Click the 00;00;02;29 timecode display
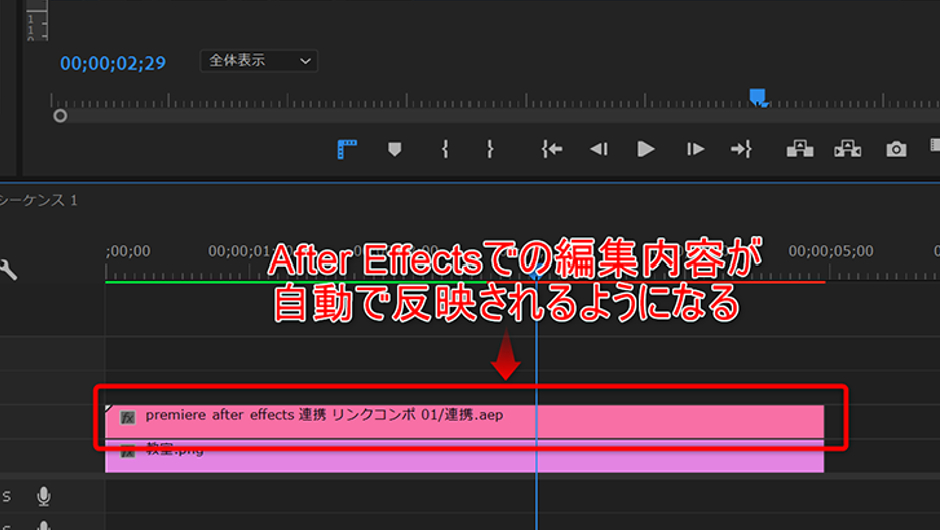 (113, 63)
